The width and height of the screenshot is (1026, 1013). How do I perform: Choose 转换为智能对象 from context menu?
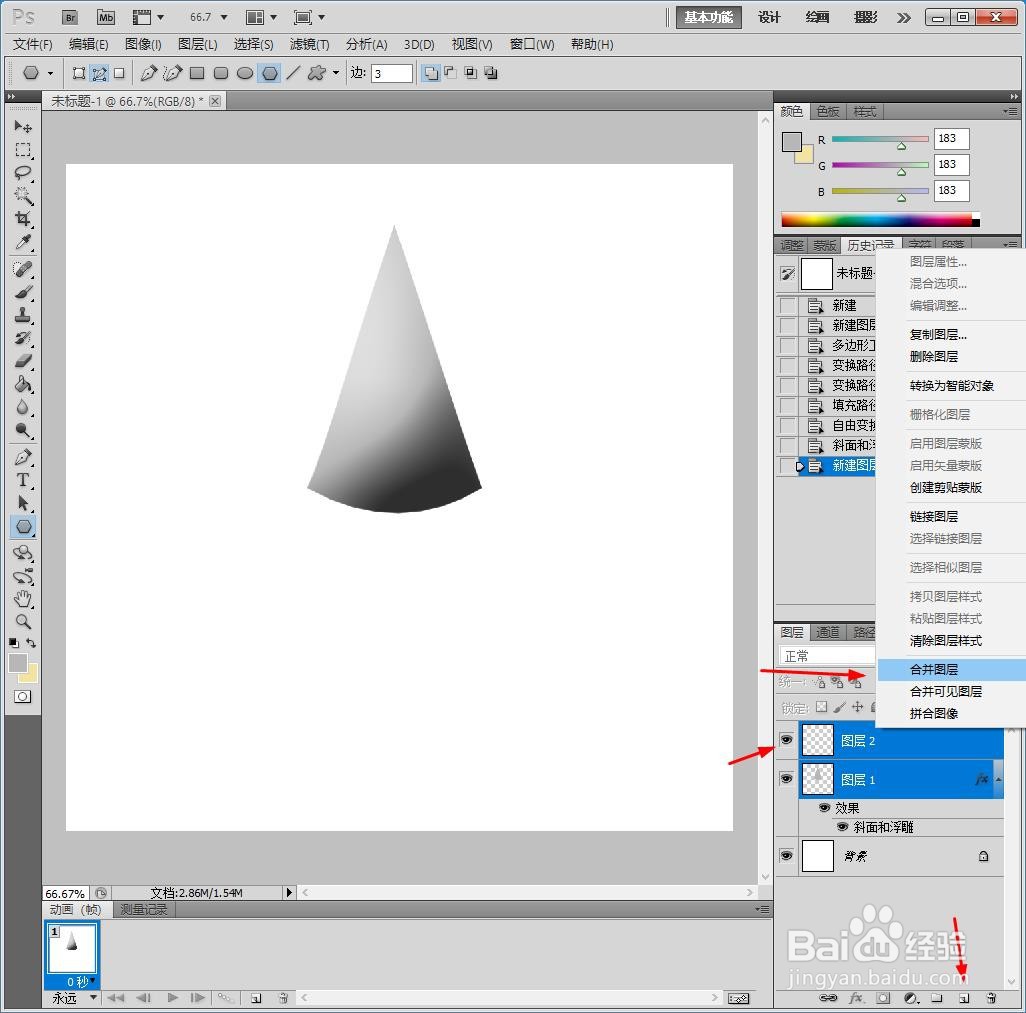coord(951,386)
